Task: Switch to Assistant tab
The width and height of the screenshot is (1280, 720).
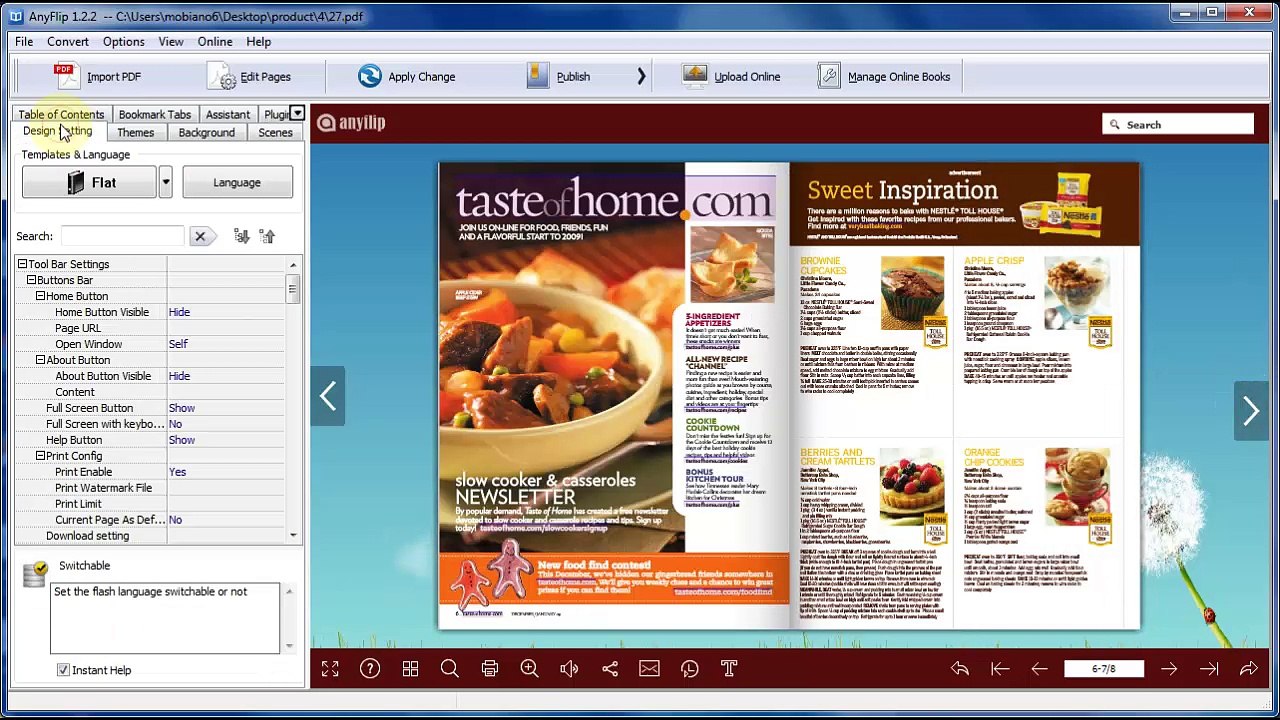Action: click(228, 114)
